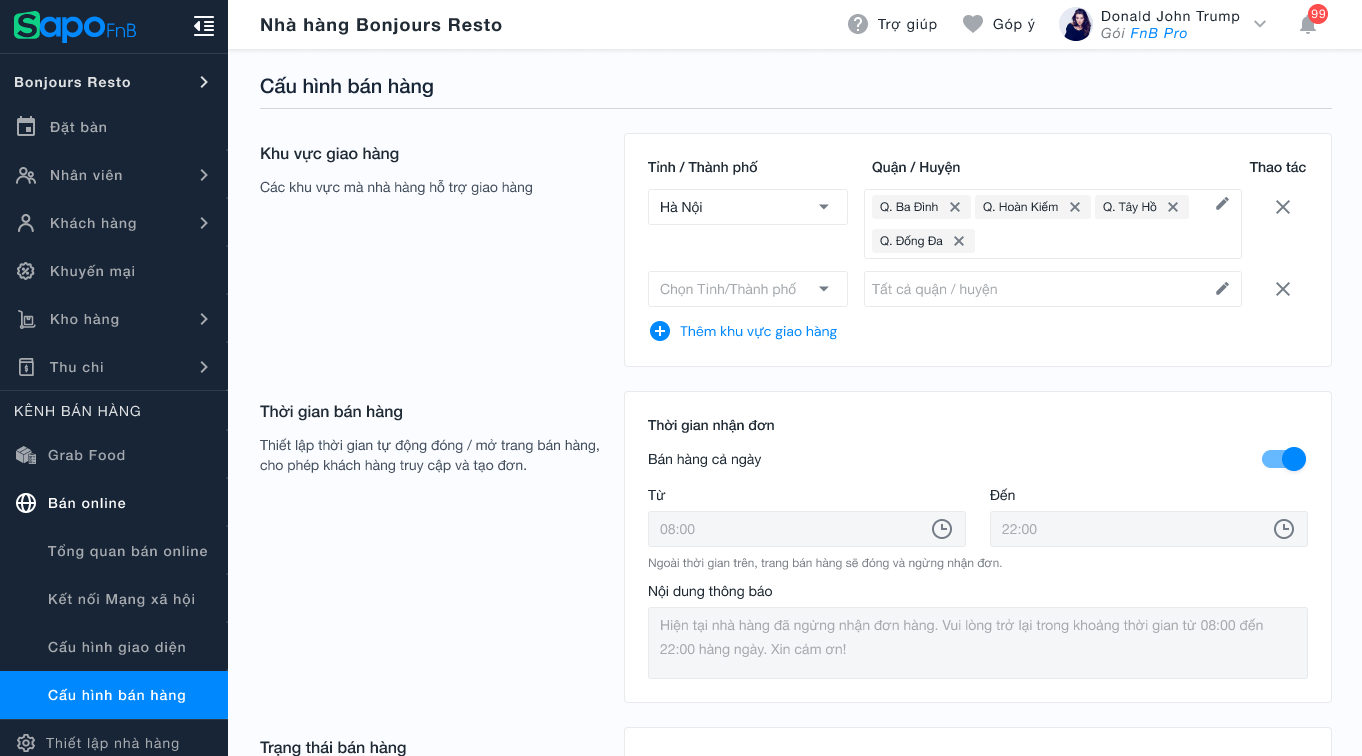Expand the Donald John Trump account menu
Viewport: 1362px width, 756px height.
click(1260, 24)
